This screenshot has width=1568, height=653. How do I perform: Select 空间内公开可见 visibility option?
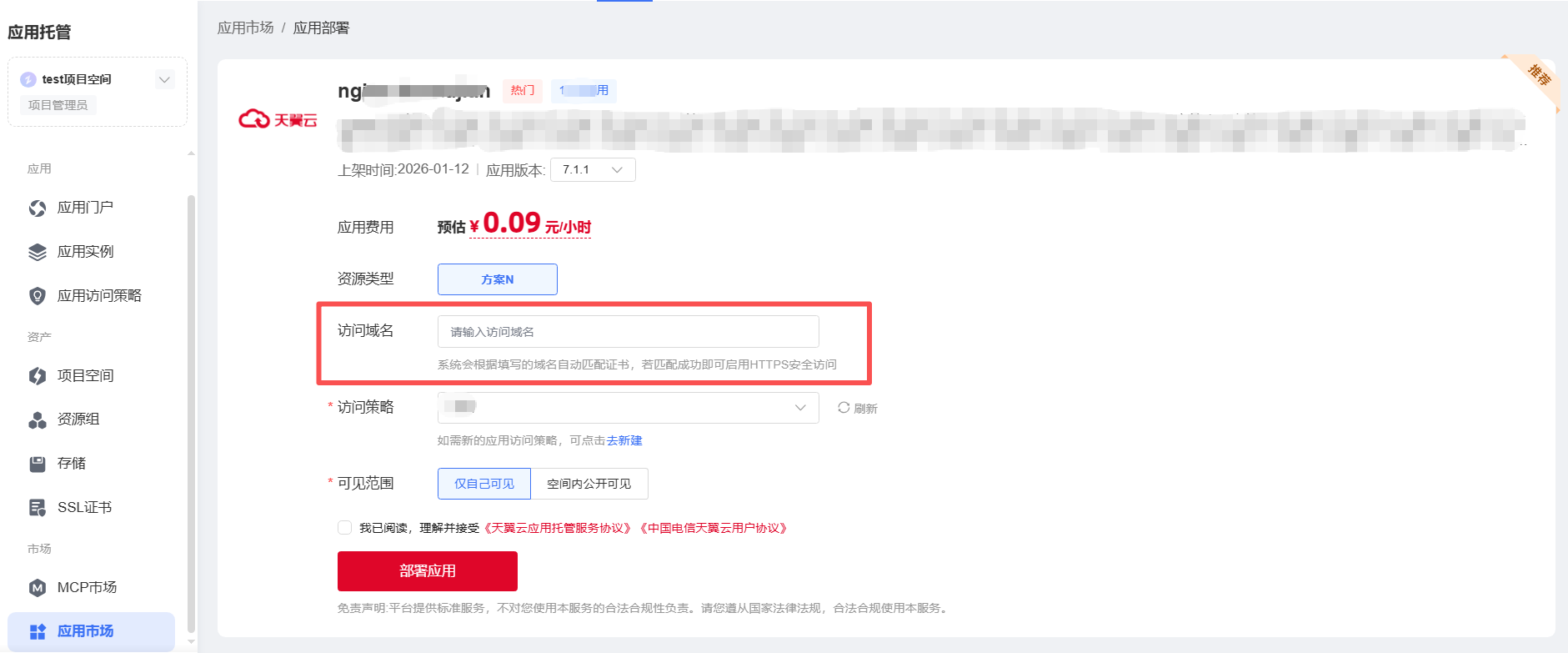pos(589,484)
